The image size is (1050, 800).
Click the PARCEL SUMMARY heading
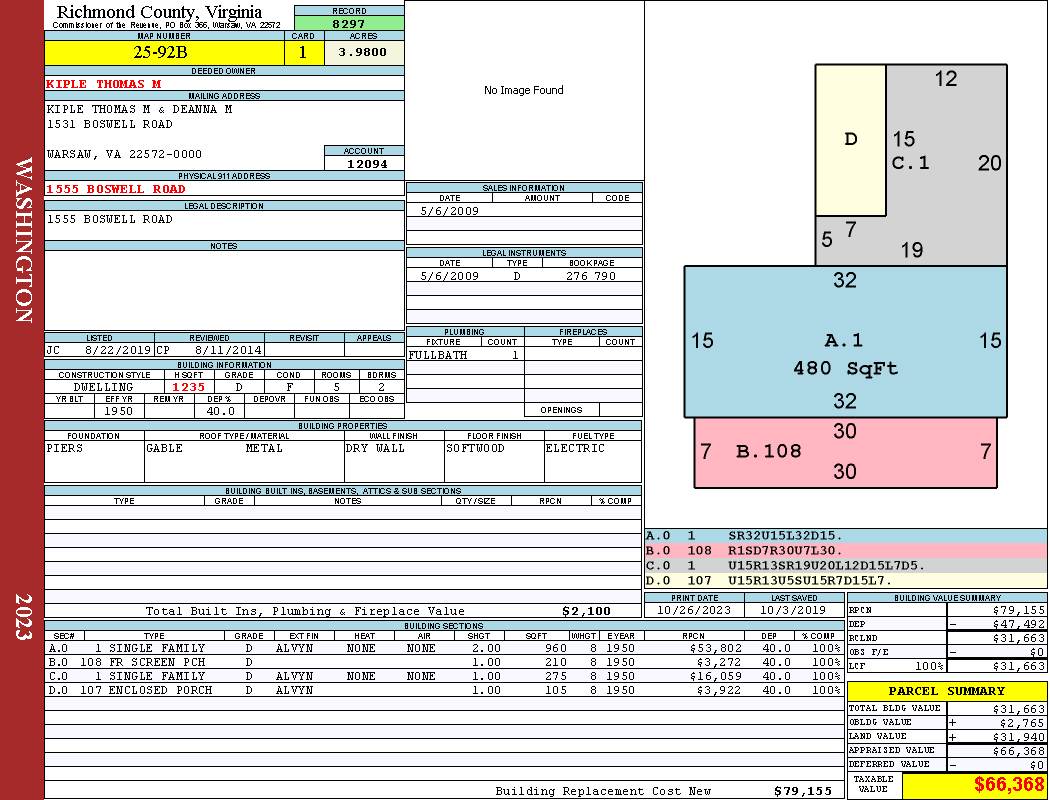946,691
